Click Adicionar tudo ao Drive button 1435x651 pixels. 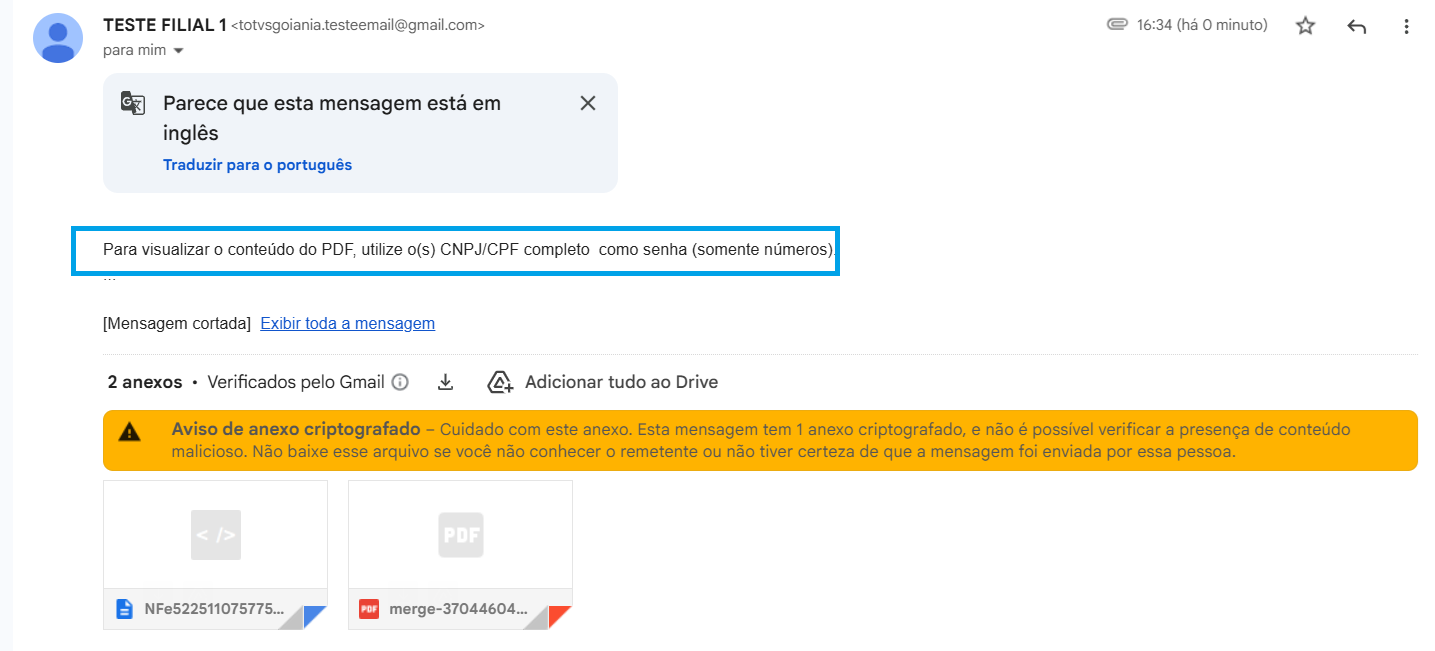pyautogui.click(x=603, y=382)
